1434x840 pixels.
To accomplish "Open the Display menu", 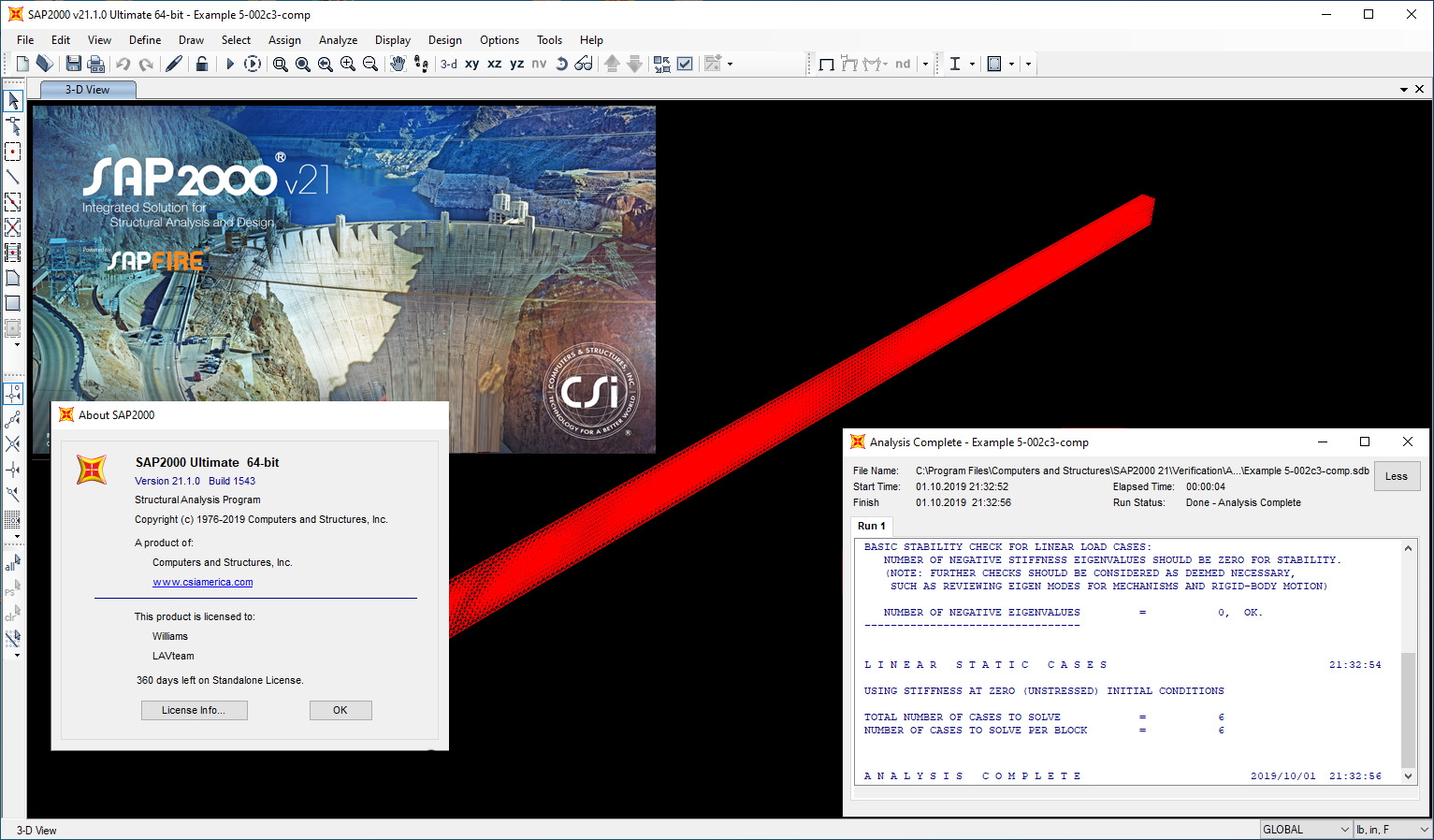I will click(x=393, y=40).
